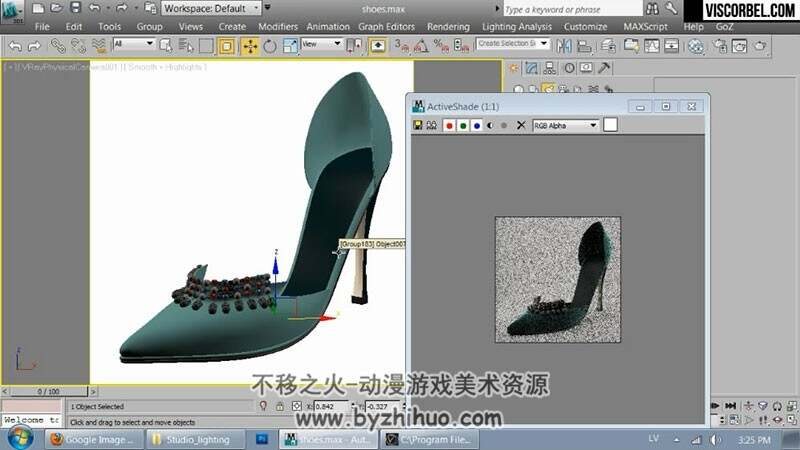
Task: Activate the Select and Move tool
Action: click(250, 46)
